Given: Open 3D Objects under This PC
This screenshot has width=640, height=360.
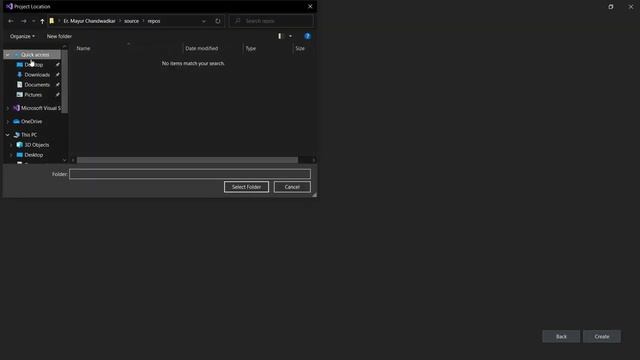Looking at the screenshot, I should [37, 145].
